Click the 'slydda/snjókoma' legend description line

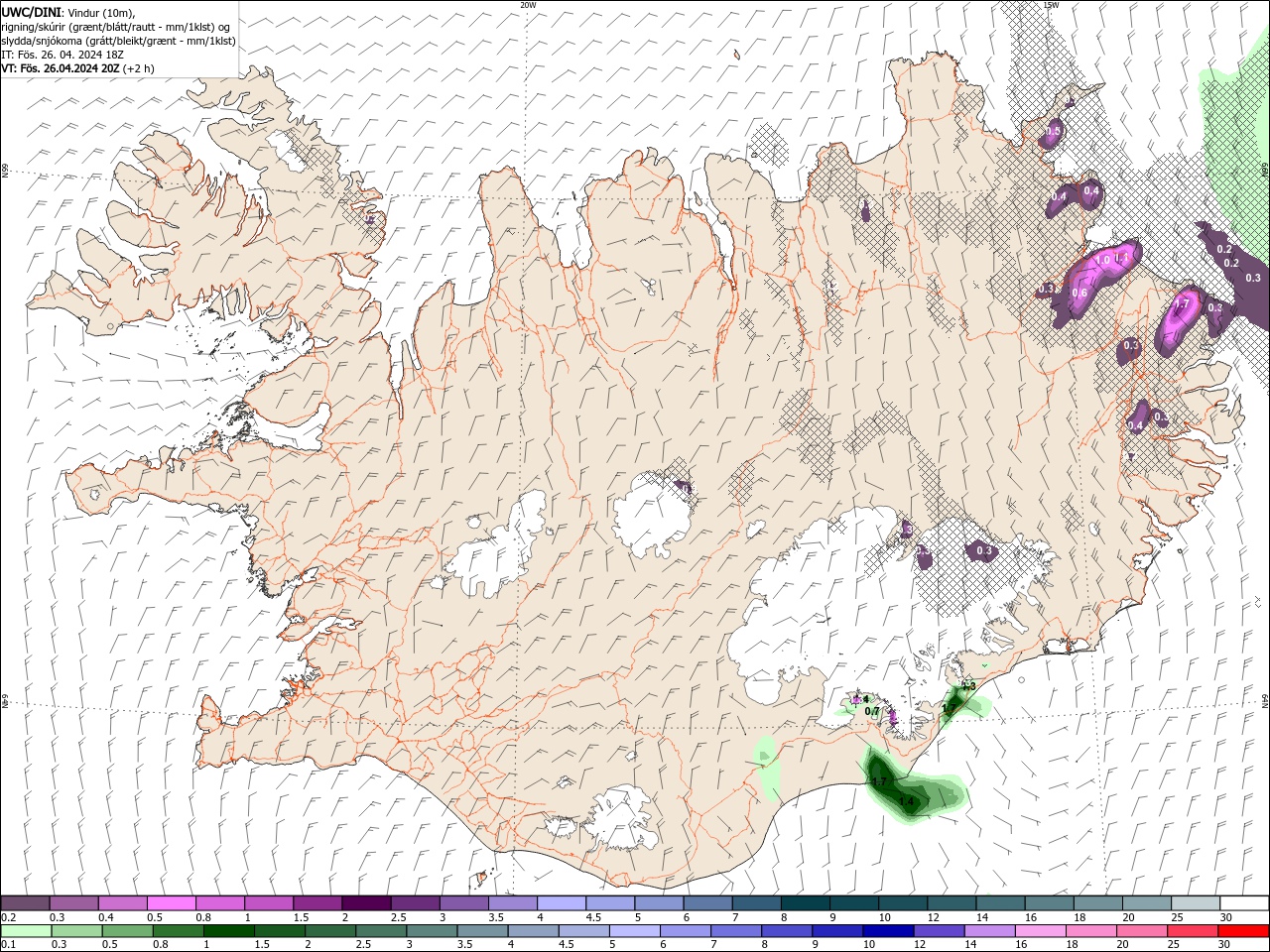pos(118,41)
